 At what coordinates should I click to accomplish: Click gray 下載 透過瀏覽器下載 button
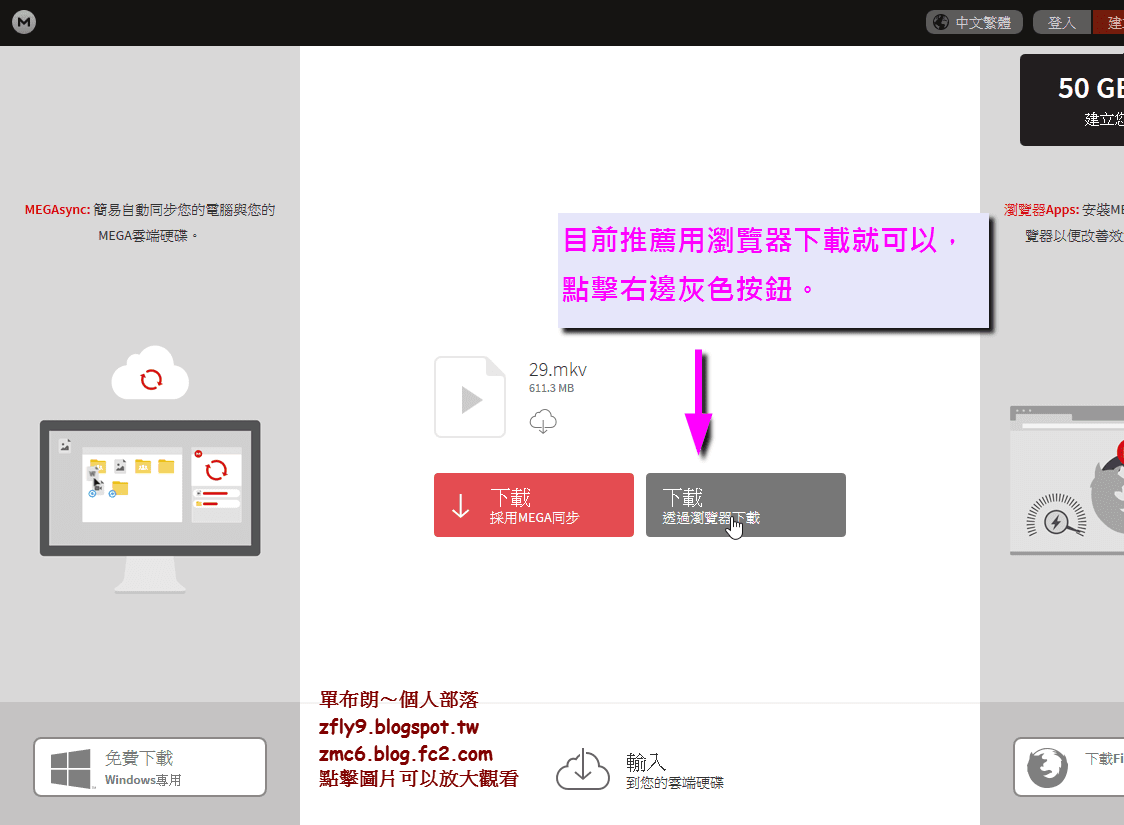click(x=746, y=505)
